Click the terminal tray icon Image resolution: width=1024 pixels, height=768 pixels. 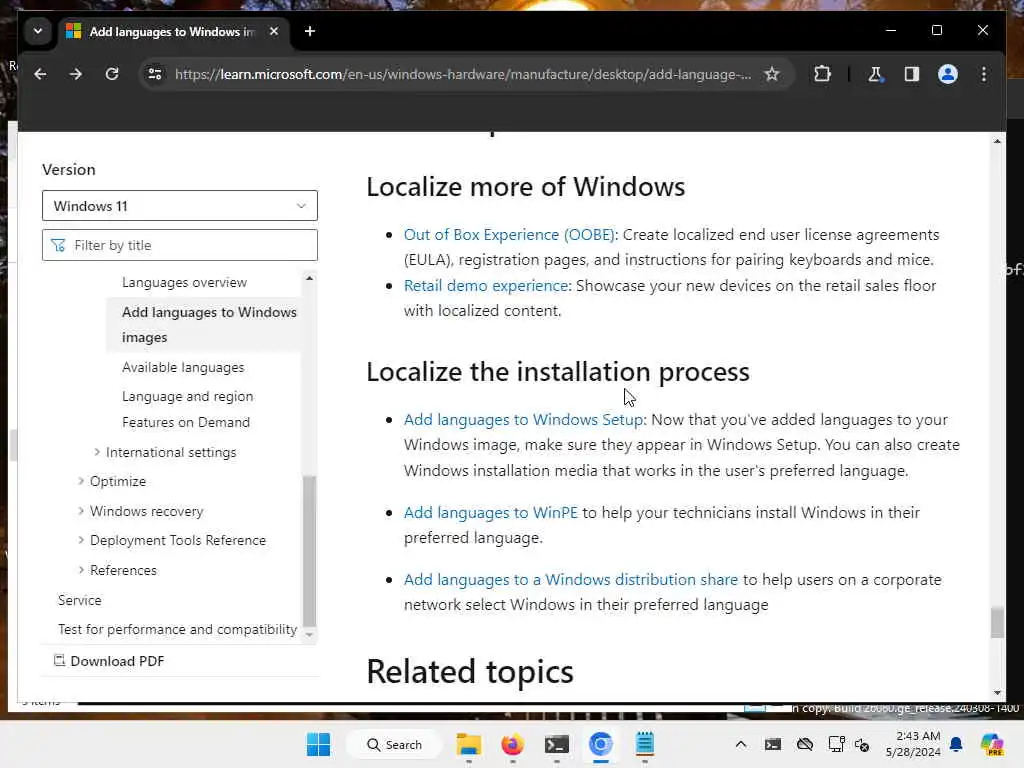[773, 744]
